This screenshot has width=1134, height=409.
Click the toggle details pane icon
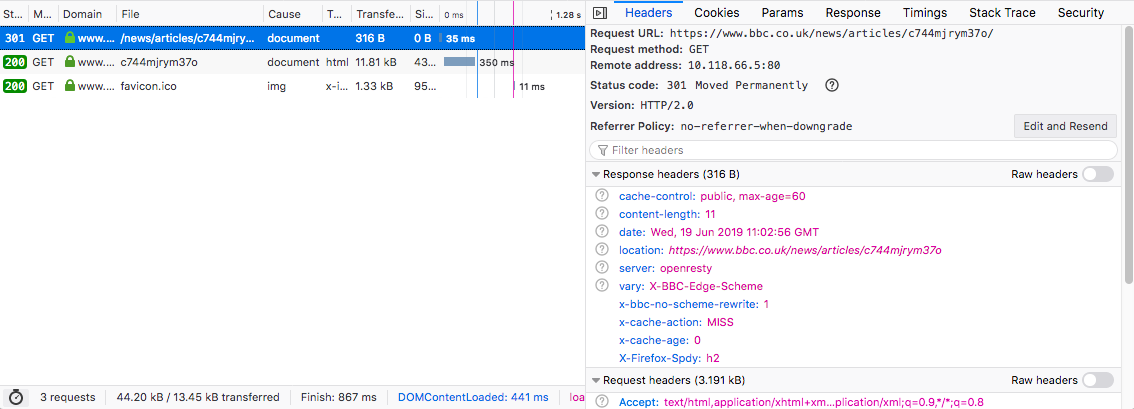tap(599, 13)
